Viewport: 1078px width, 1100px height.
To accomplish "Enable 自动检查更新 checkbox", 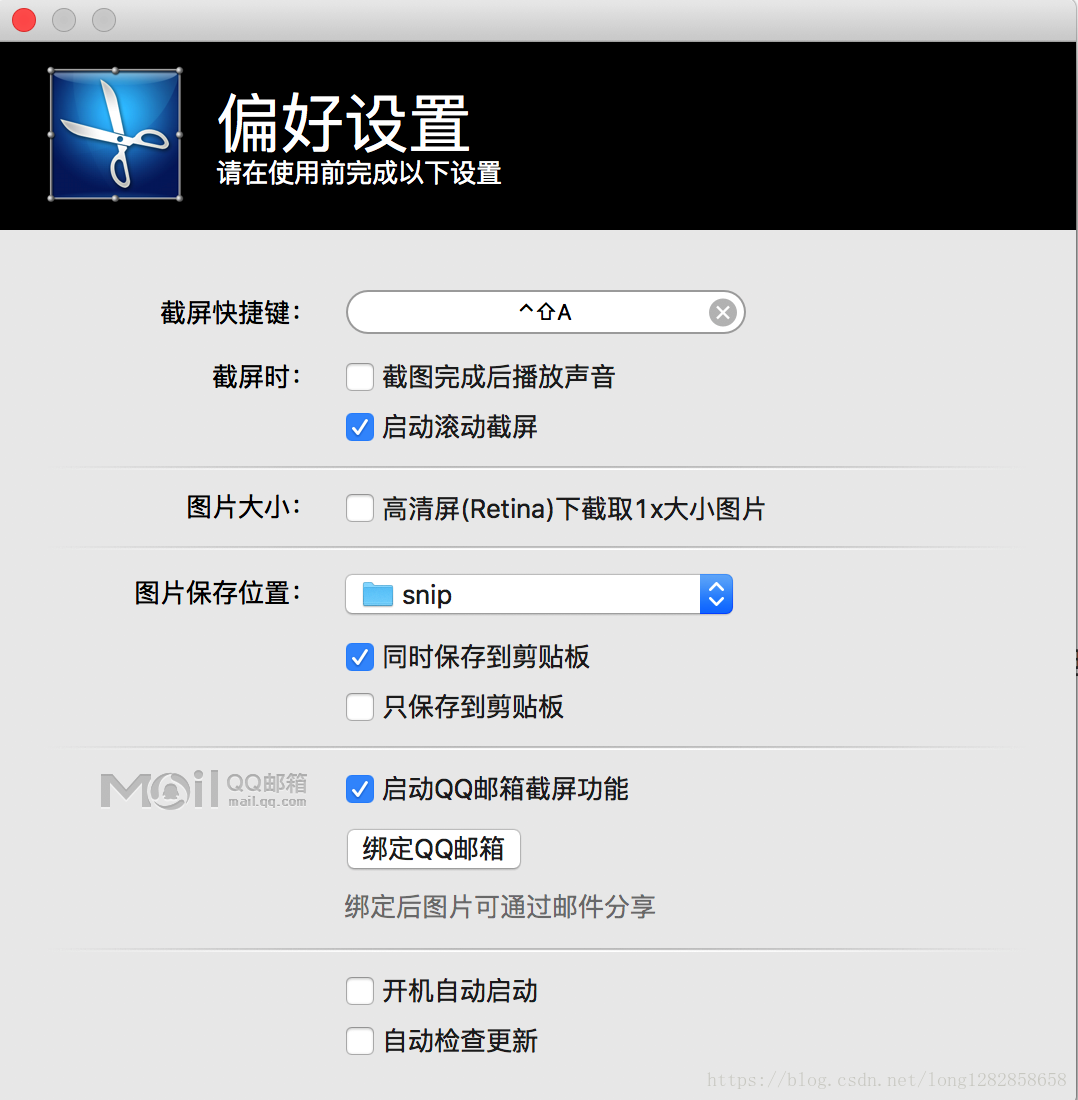I will pyautogui.click(x=360, y=1041).
